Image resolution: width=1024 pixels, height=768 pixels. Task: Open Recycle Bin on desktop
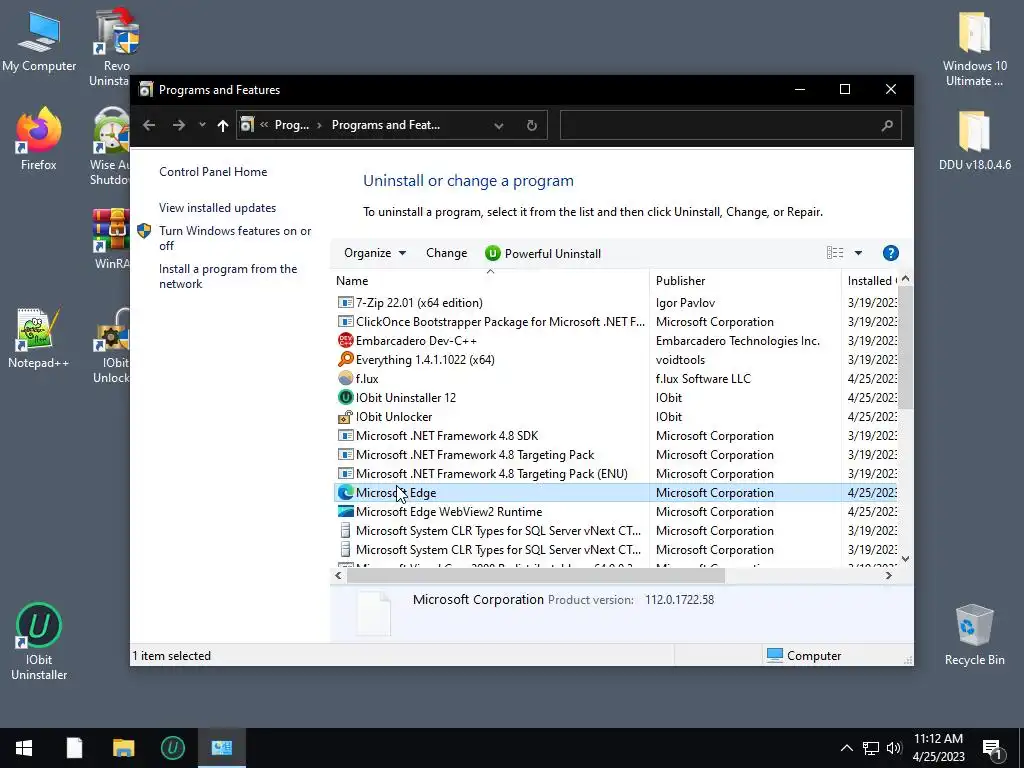click(x=974, y=634)
